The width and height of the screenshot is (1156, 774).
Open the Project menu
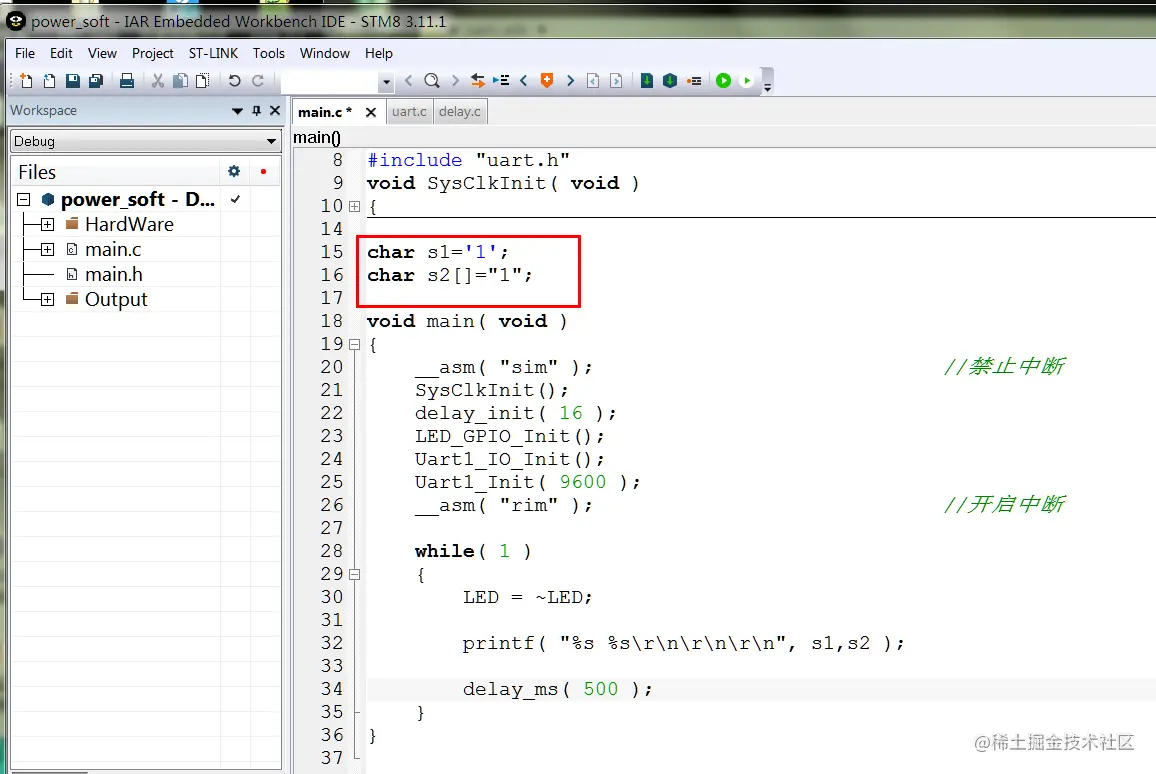153,53
